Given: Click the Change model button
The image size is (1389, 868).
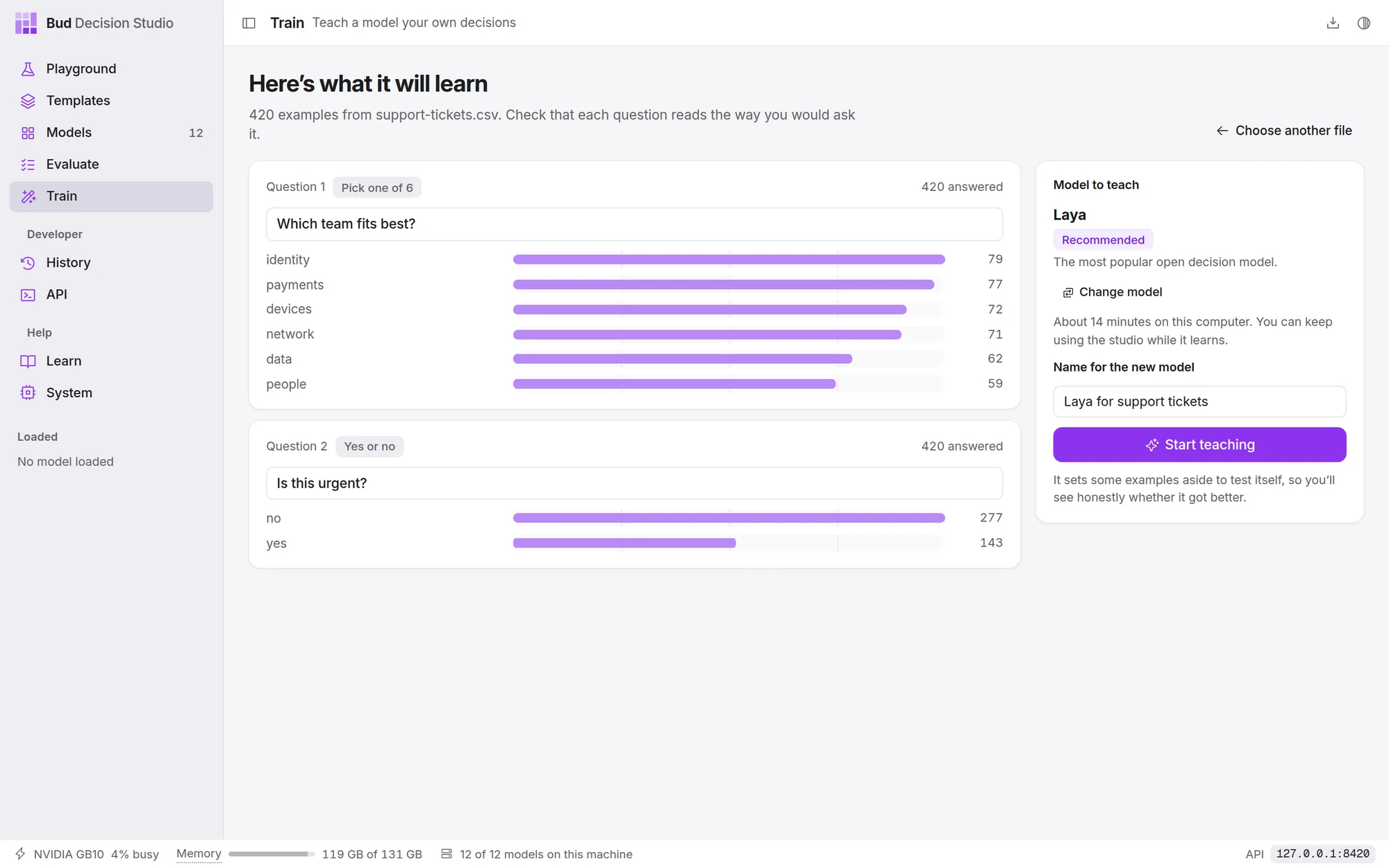Looking at the screenshot, I should pyautogui.click(x=1112, y=292).
